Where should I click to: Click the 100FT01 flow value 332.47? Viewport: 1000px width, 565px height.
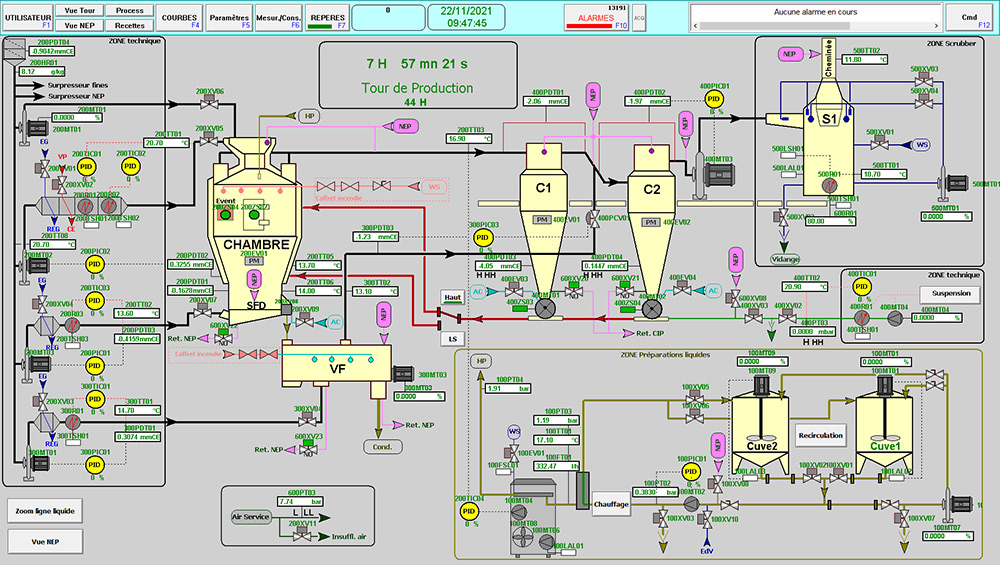coord(557,466)
